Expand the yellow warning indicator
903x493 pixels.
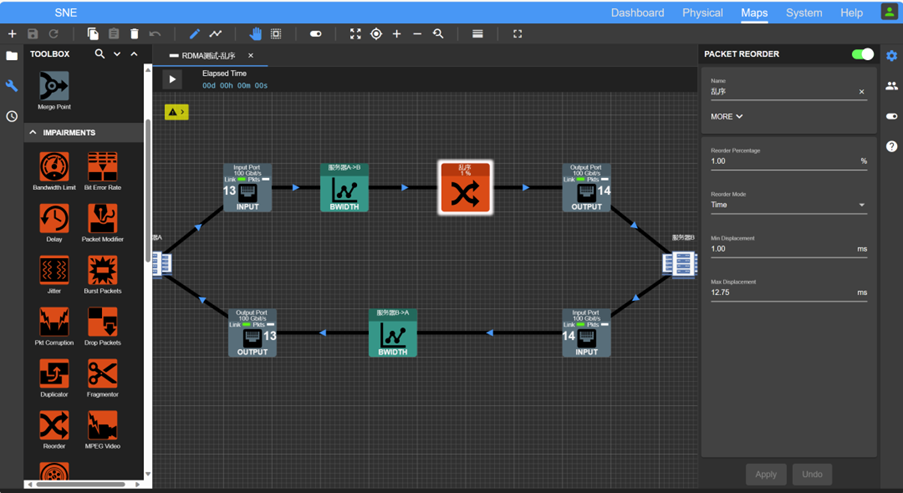pos(176,112)
